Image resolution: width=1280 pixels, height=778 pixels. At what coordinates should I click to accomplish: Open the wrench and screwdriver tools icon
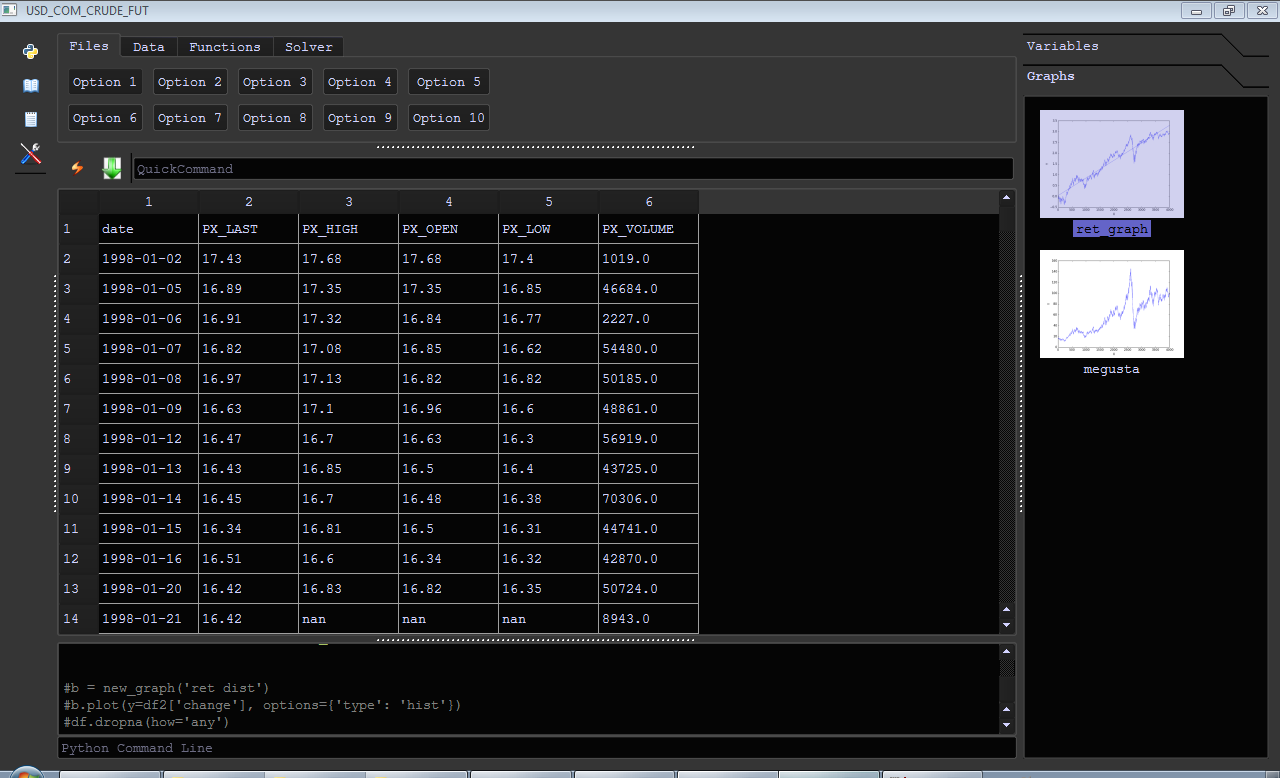click(31, 154)
